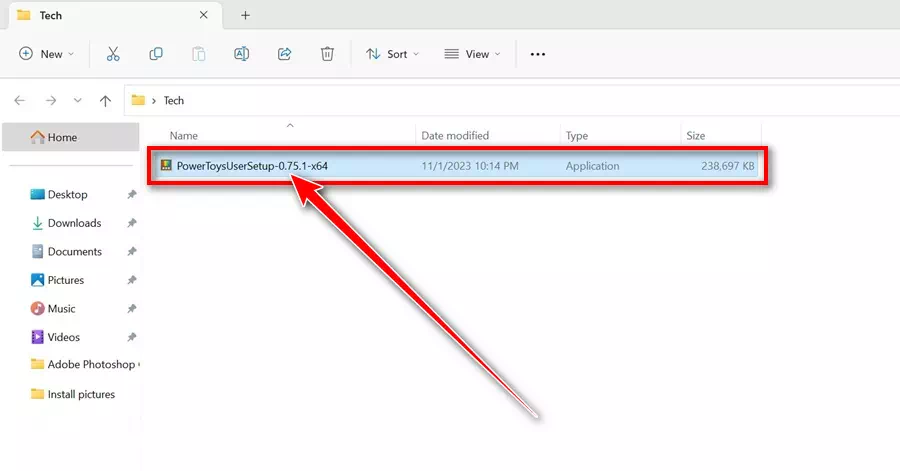Unpin Videos using its pin icon
Viewport: 900px width, 471px height.
131,337
